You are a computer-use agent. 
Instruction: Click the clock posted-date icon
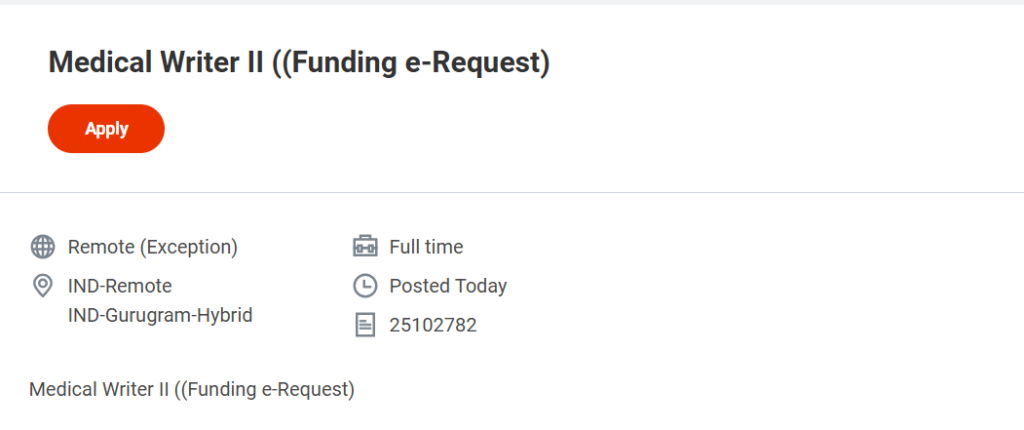click(365, 286)
